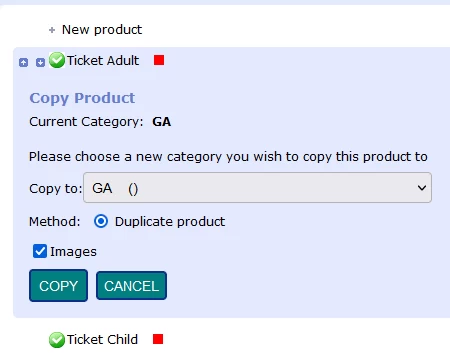Click the bold GA current category value

click(162, 122)
